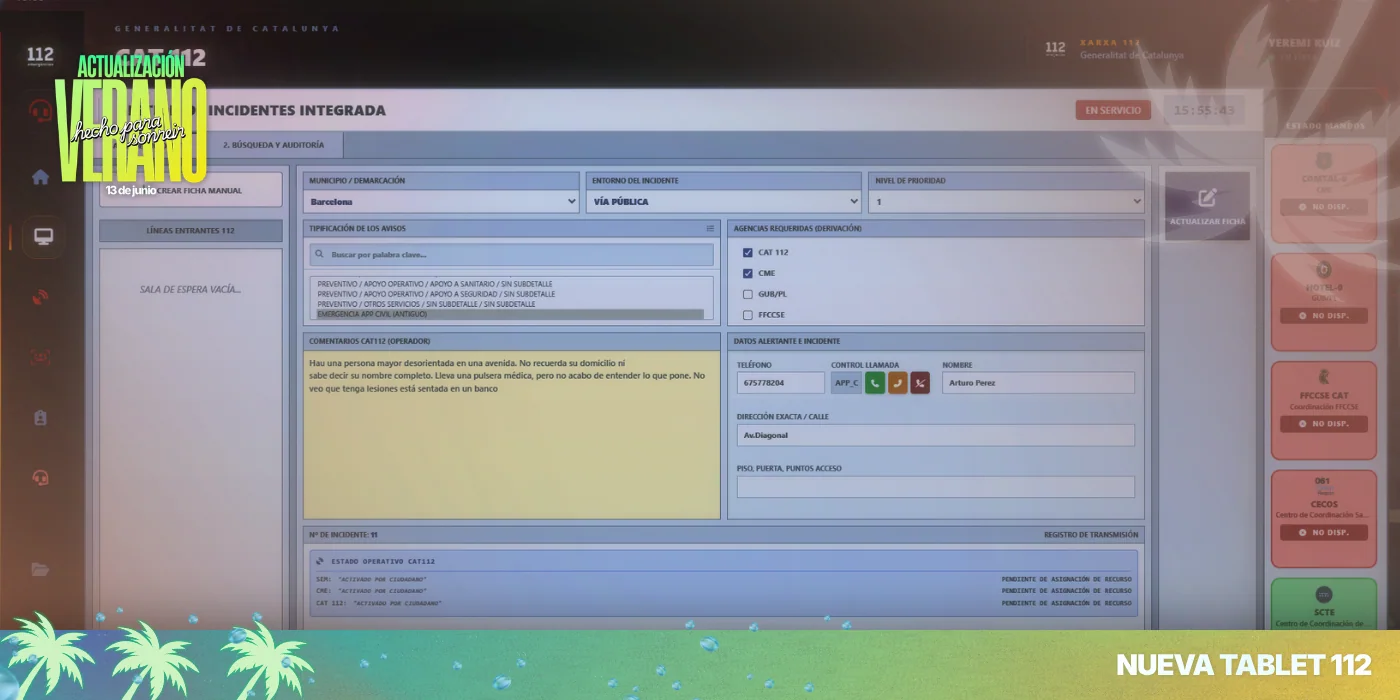The width and height of the screenshot is (1400, 700).
Task: Check the GUB/PL agency checkbox
Action: tap(747, 294)
